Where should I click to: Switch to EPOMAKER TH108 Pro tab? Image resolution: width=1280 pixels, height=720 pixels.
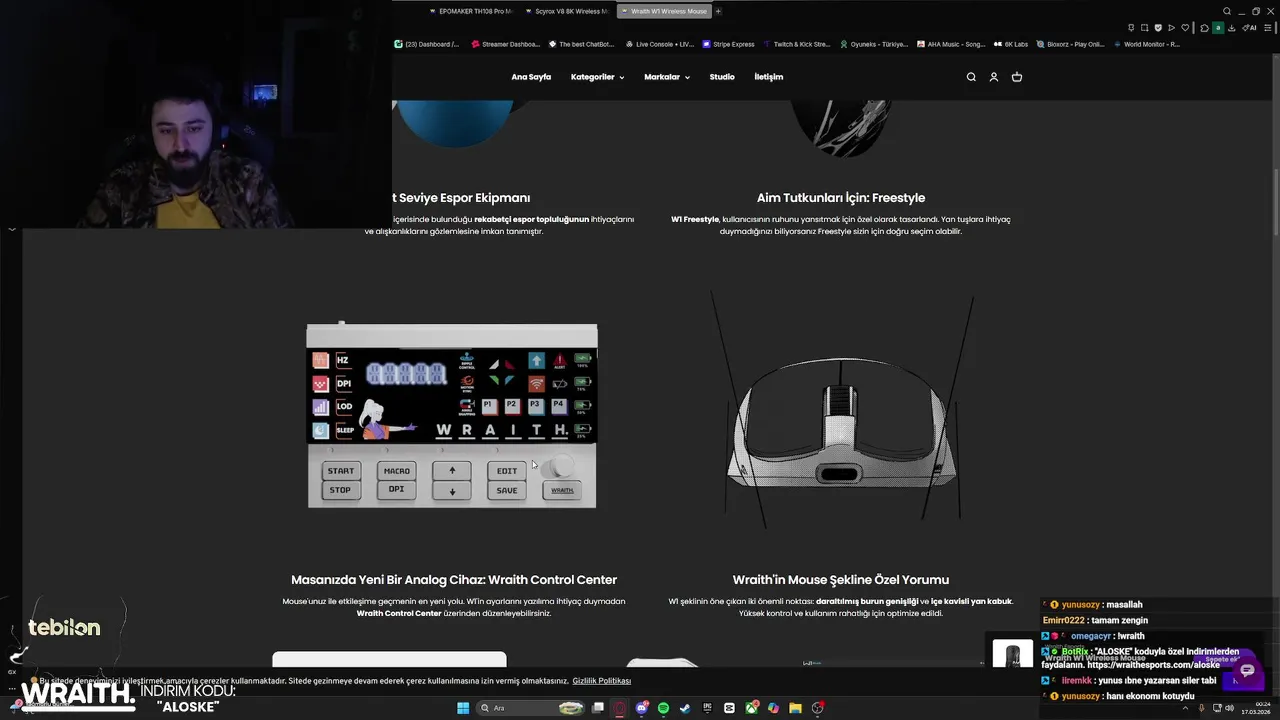coord(469,11)
